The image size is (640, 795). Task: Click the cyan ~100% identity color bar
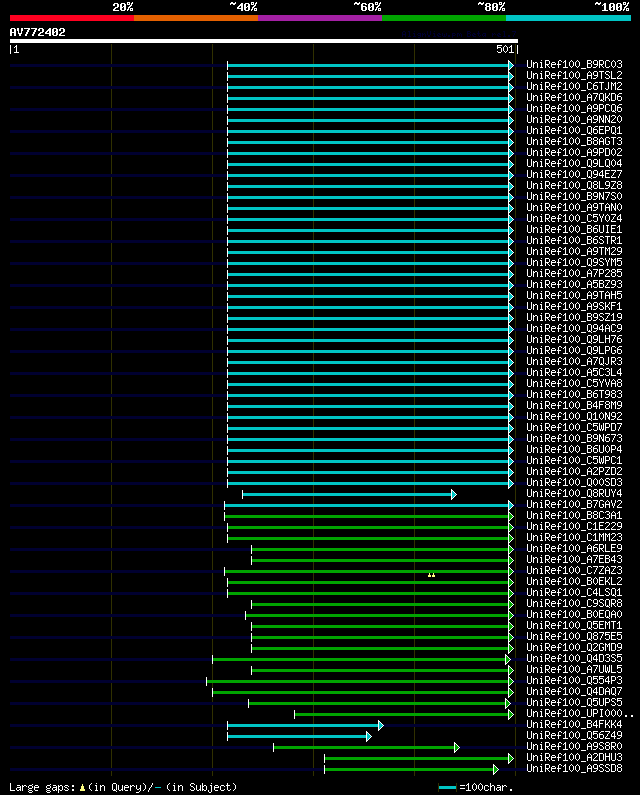coord(568,18)
